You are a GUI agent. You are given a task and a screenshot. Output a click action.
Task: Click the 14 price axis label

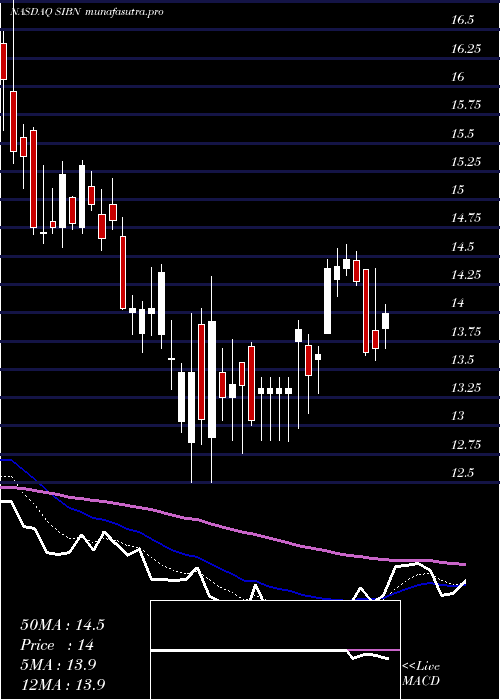pyautogui.click(x=458, y=303)
